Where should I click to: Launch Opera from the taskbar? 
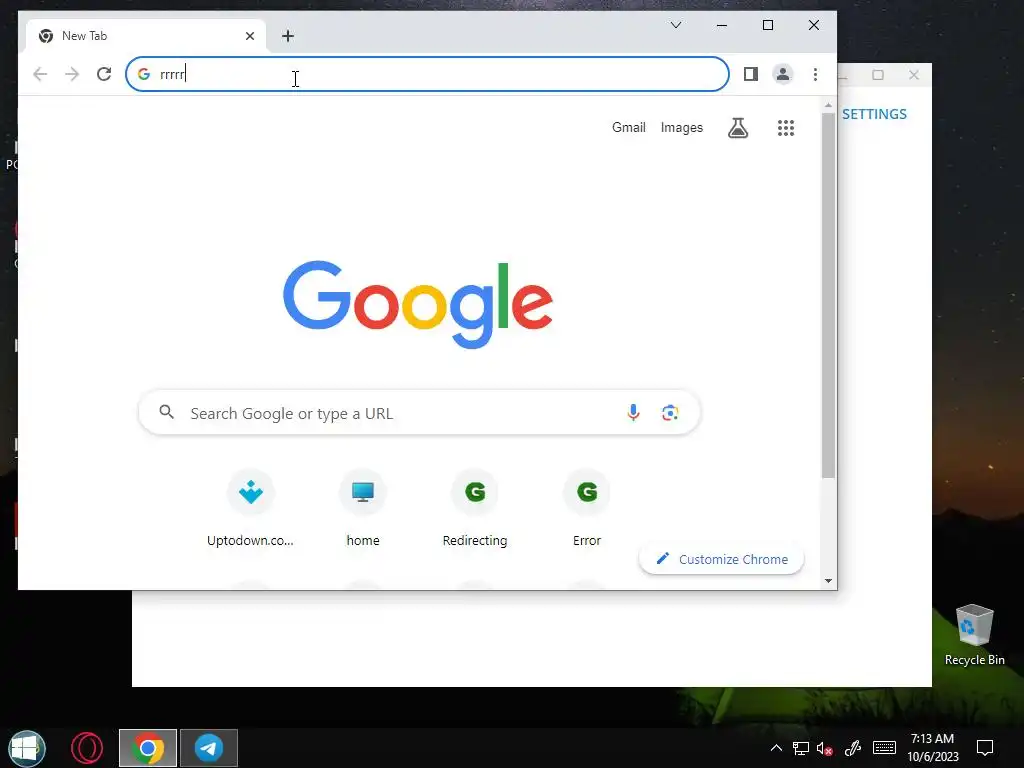pos(86,748)
